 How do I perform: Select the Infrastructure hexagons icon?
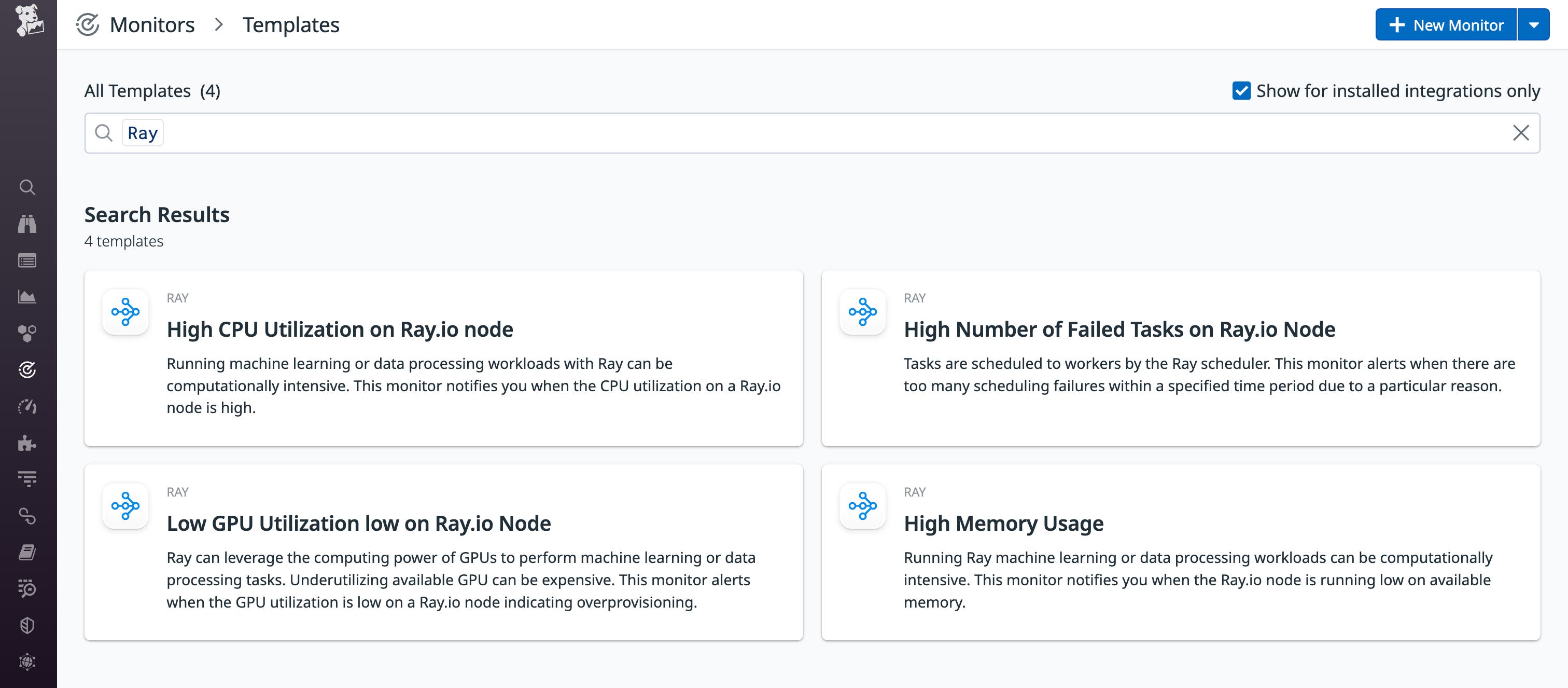pyautogui.click(x=27, y=333)
